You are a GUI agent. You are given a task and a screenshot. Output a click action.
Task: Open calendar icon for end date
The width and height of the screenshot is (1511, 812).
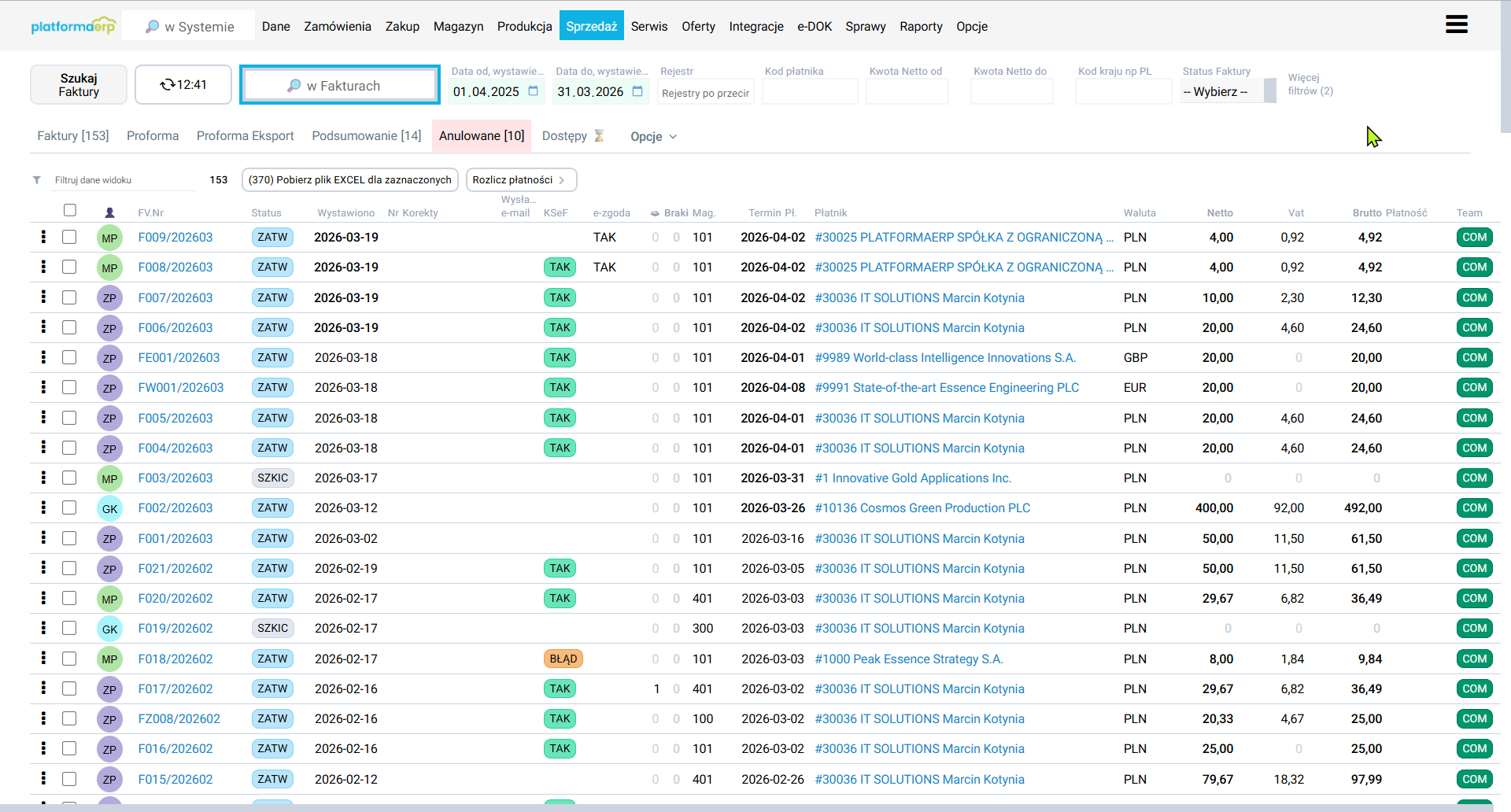click(637, 91)
